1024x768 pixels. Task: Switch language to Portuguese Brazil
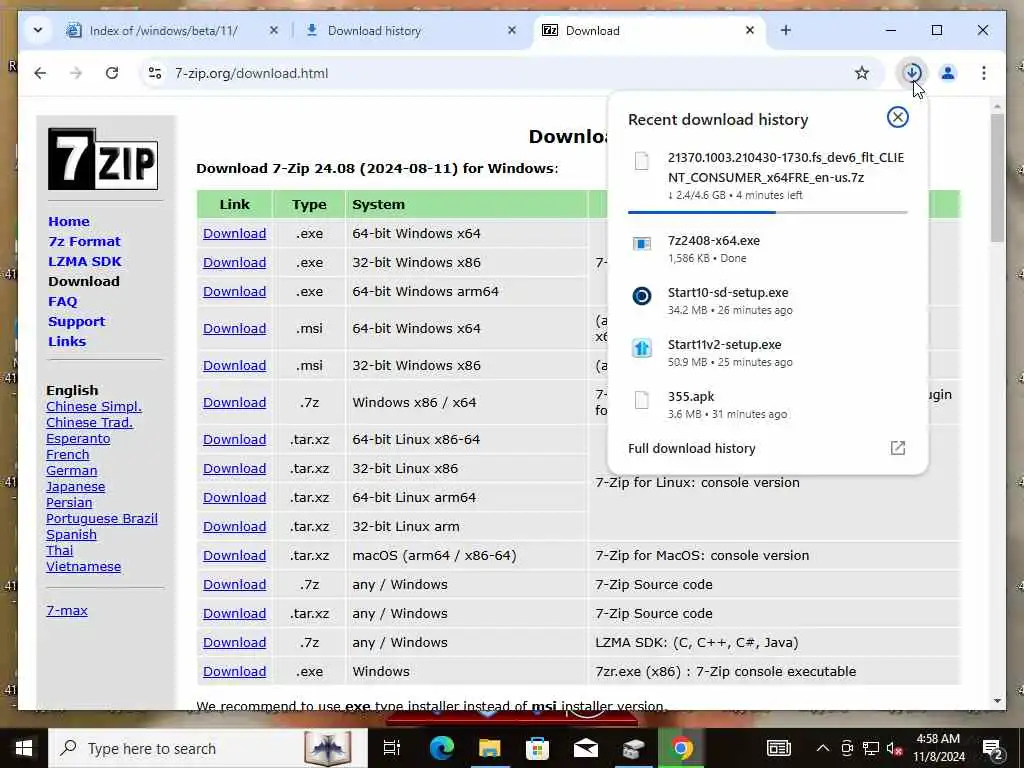click(x=102, y=519)
